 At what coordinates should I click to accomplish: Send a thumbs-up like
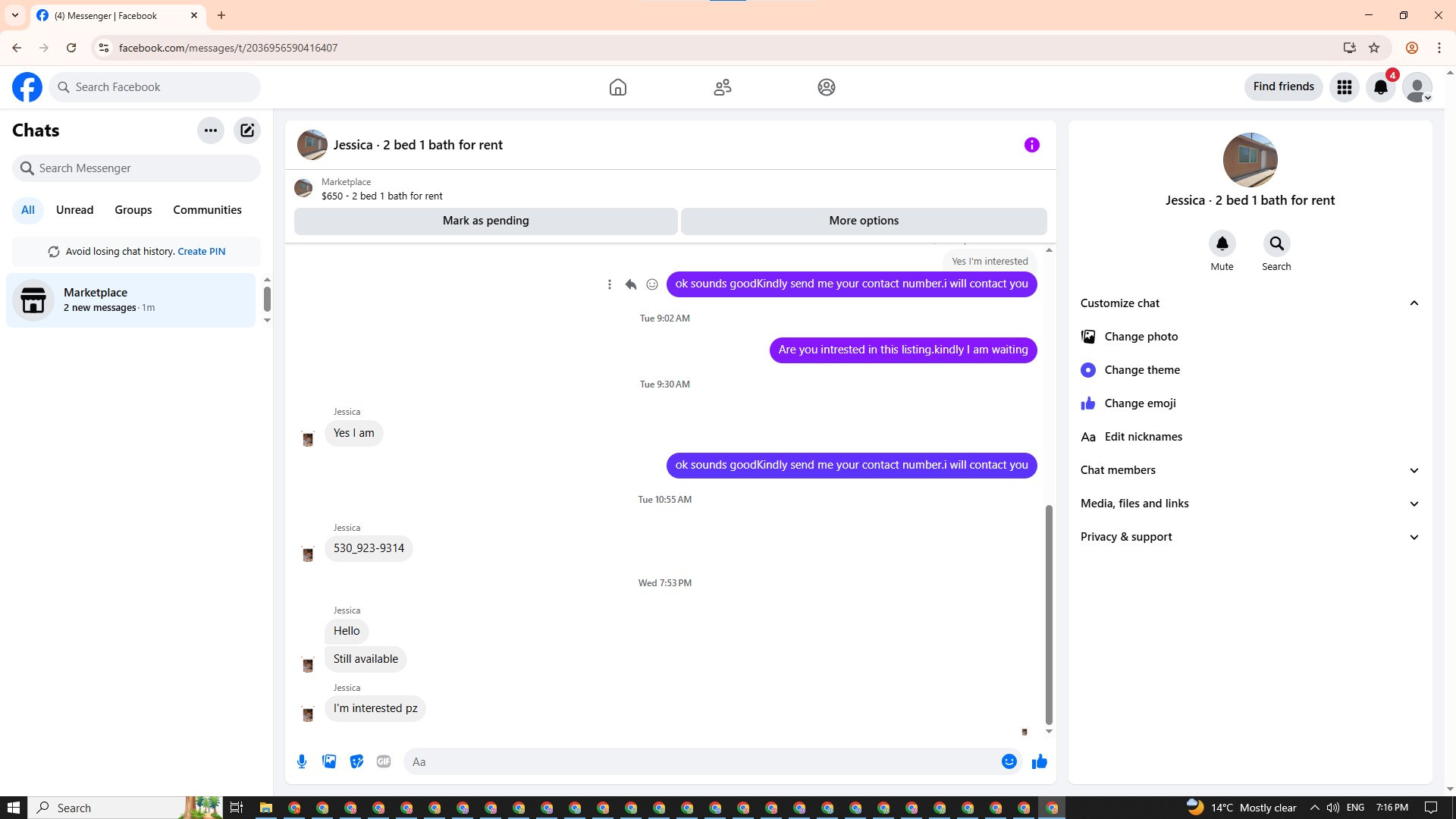(1039, 761)
